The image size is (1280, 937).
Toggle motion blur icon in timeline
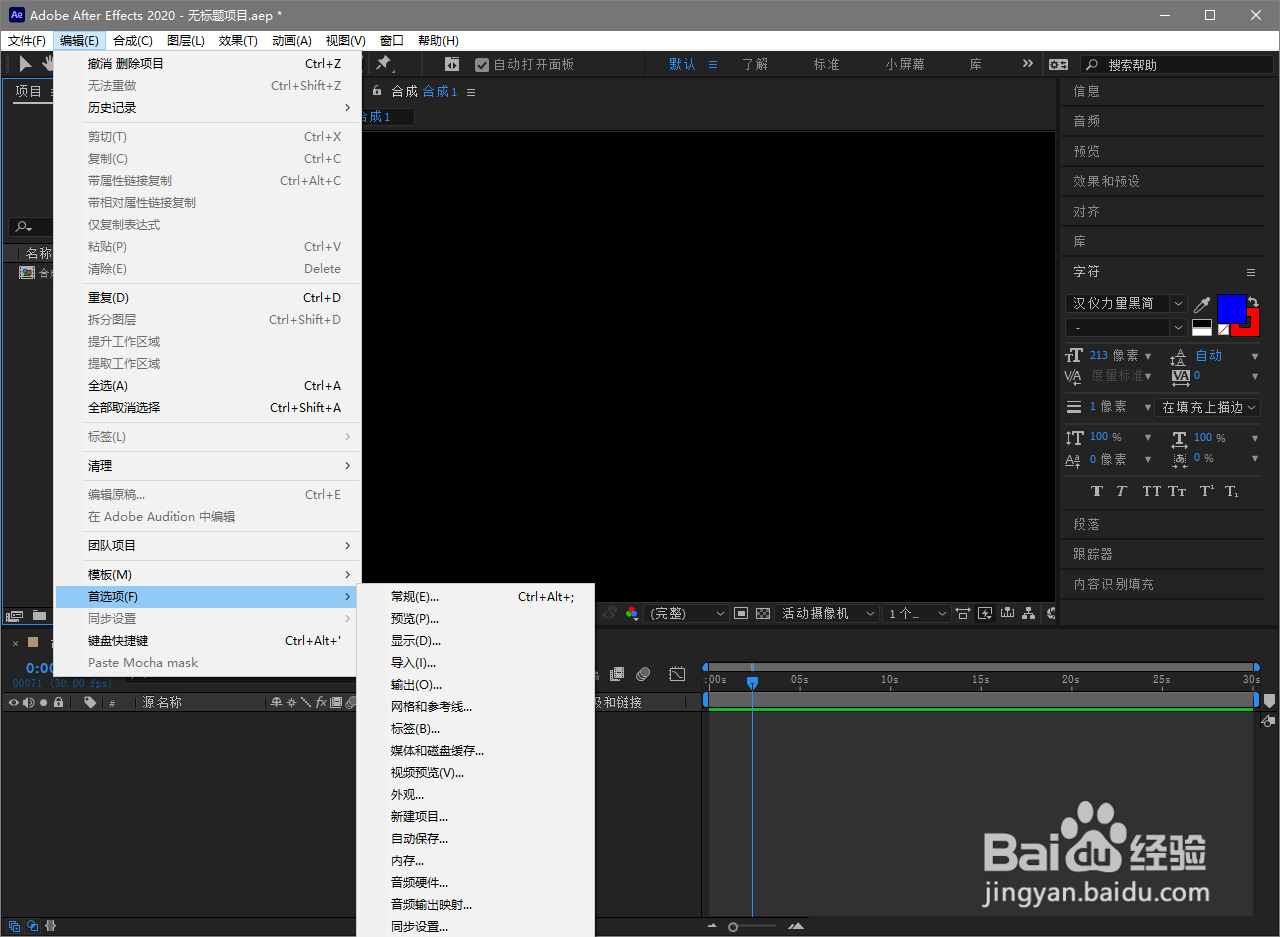pyautogui.click(x=644, y=675)
